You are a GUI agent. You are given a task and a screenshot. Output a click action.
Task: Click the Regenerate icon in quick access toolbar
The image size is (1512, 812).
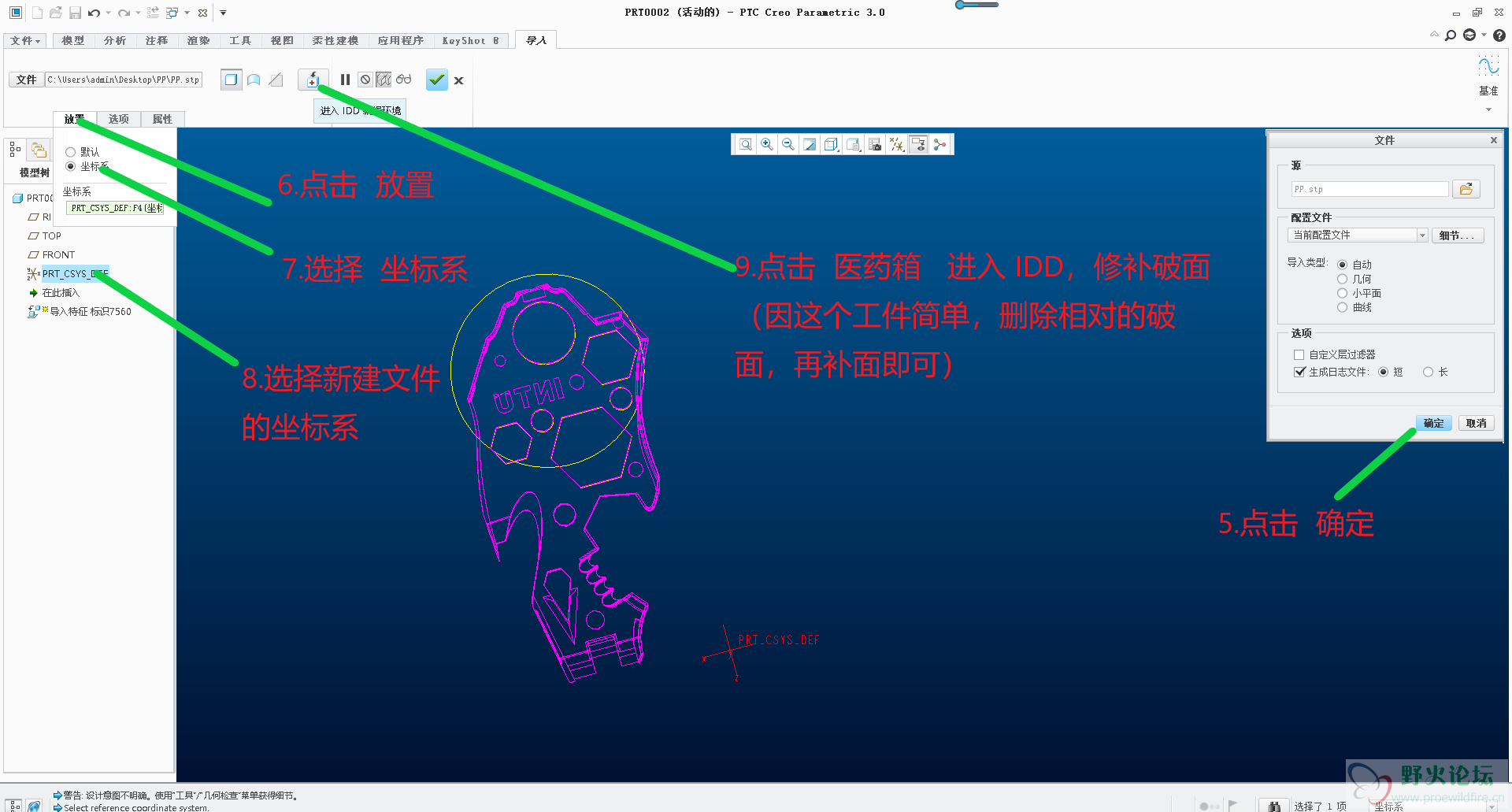(153, 13)
